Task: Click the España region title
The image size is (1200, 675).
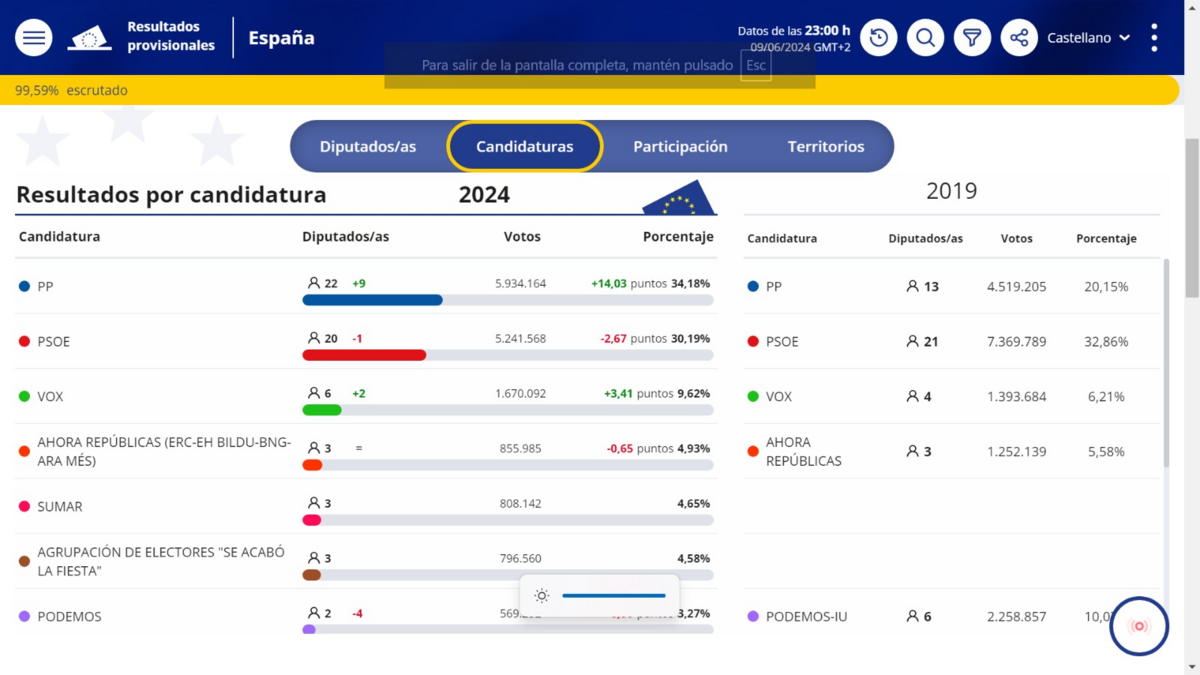Action: (282, 38)
